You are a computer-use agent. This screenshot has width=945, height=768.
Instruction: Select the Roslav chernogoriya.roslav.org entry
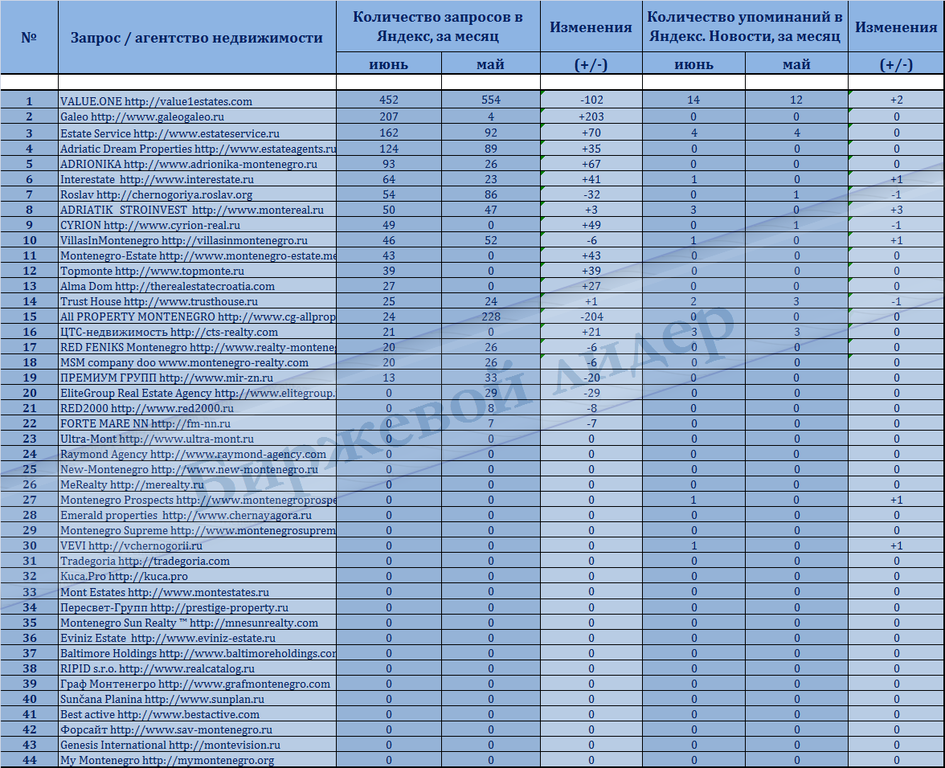click(x=198, y=194)
